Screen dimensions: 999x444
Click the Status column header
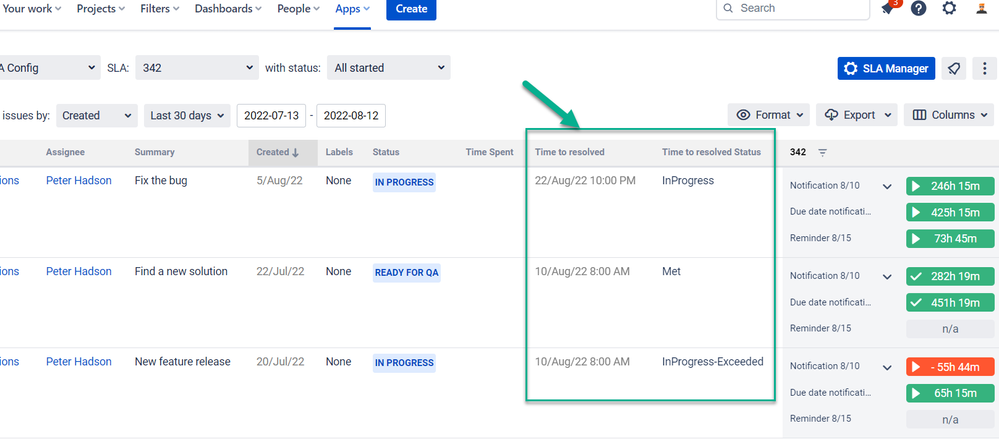tap(386, 152)
